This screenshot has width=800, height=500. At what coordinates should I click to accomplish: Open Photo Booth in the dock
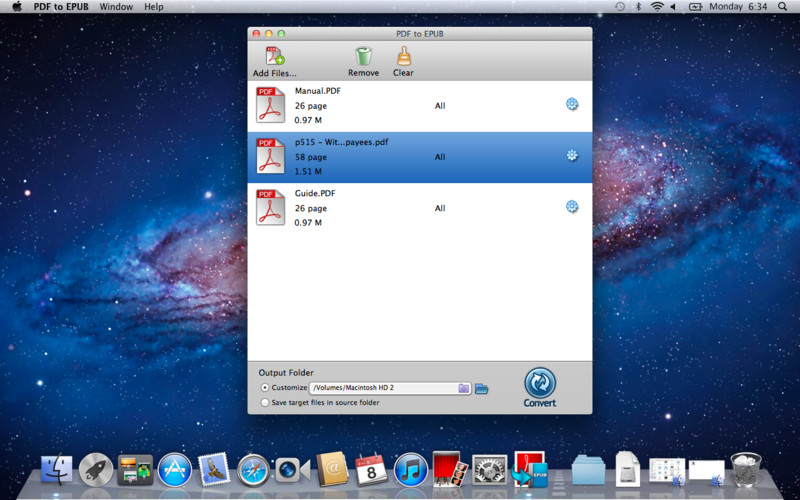[451, 468]
